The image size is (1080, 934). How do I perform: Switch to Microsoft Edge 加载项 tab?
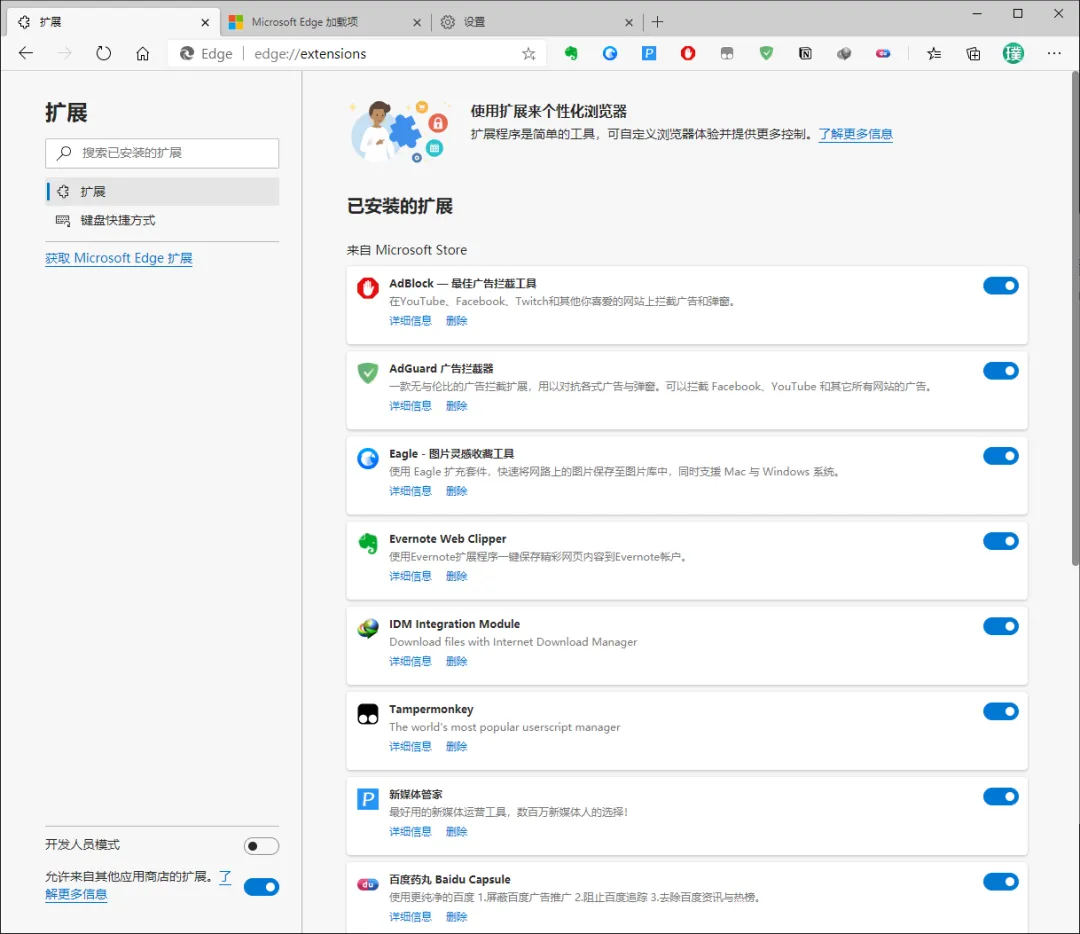[x=325, y=22]
